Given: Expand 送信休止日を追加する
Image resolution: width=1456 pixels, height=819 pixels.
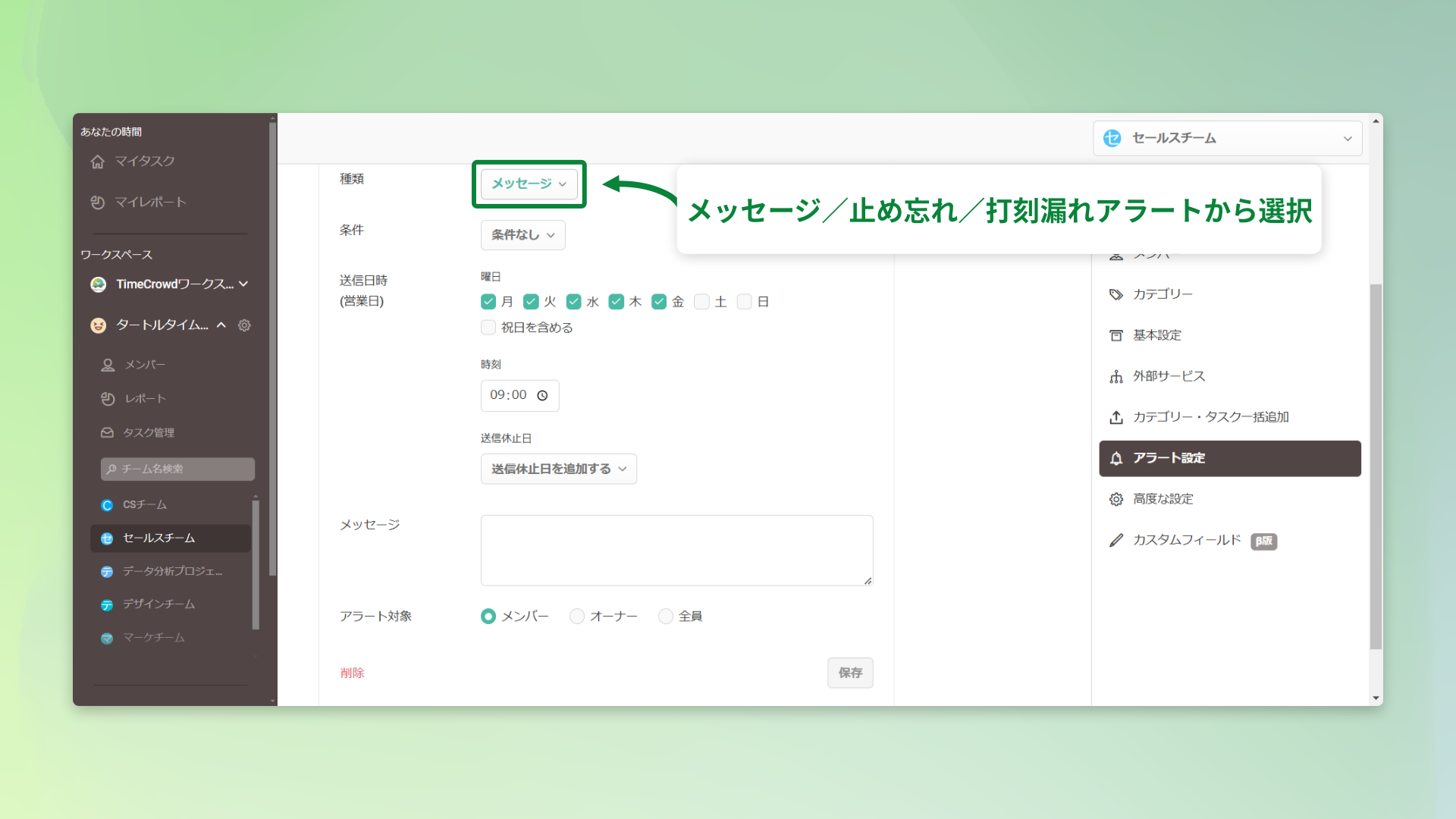Looking at the screenshot, I should pyautogui.click(x=558, y=469).
